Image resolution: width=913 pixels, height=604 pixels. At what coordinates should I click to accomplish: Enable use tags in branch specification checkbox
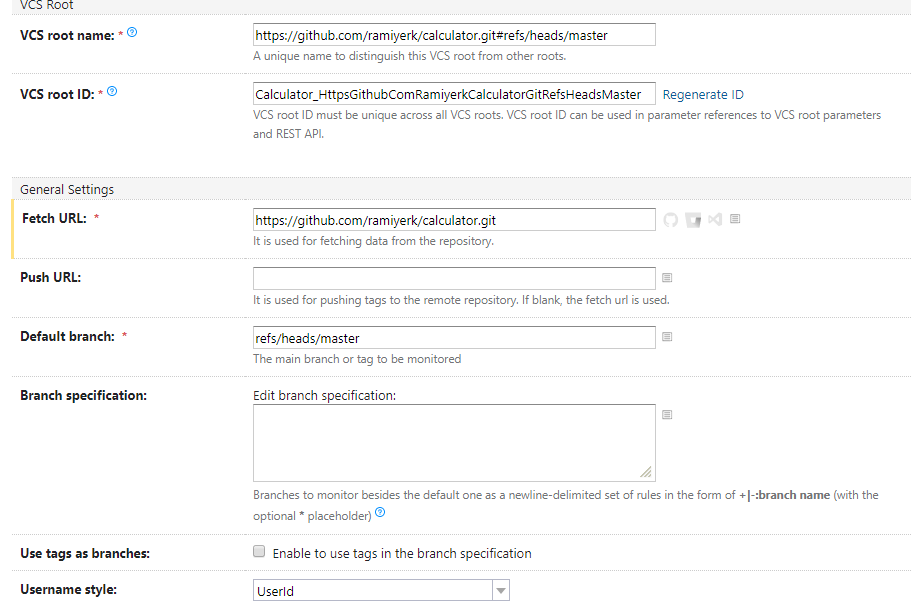pos(260,552)
